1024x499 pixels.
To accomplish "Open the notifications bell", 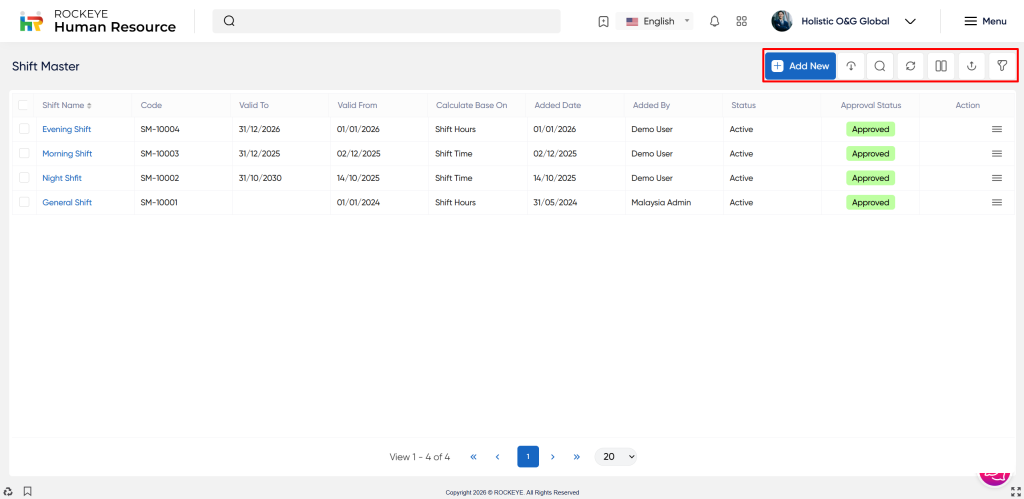I will 714,21.
